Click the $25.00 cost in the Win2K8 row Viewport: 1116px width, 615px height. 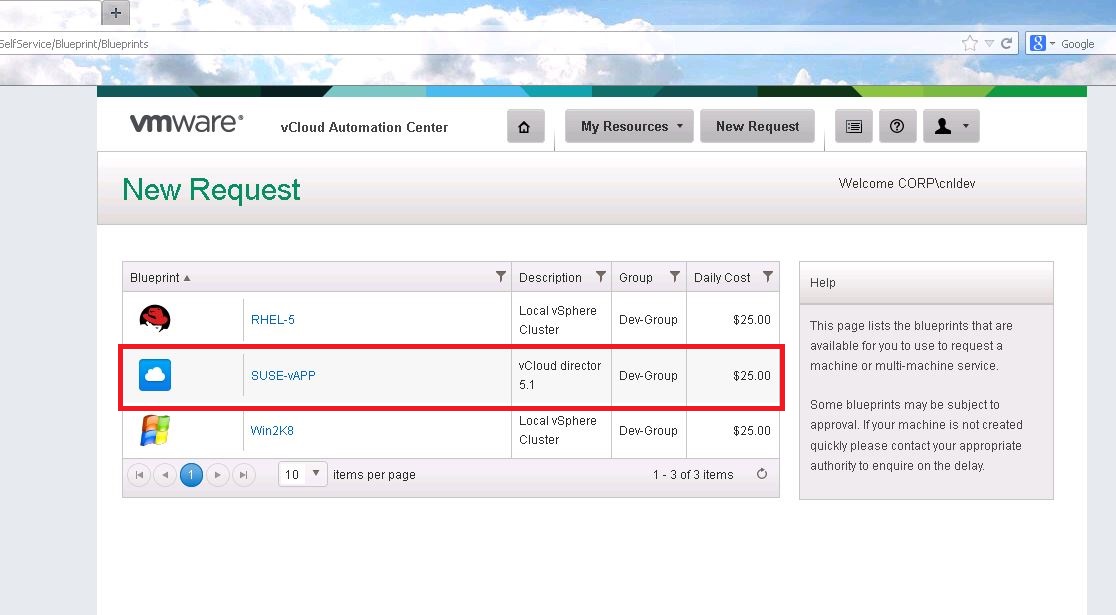(x=752, y=431)
